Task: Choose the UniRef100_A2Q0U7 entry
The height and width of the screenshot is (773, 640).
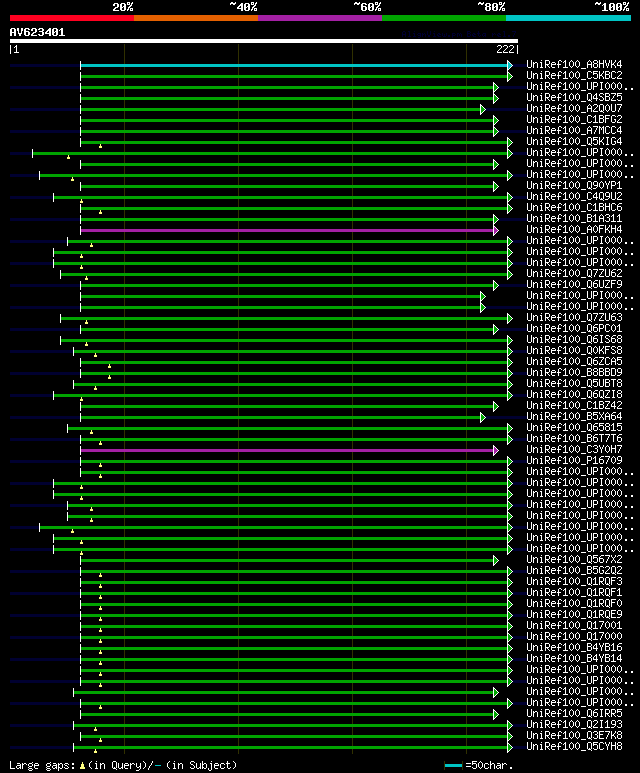Action: pyautogui.click(x=574, y=108)
